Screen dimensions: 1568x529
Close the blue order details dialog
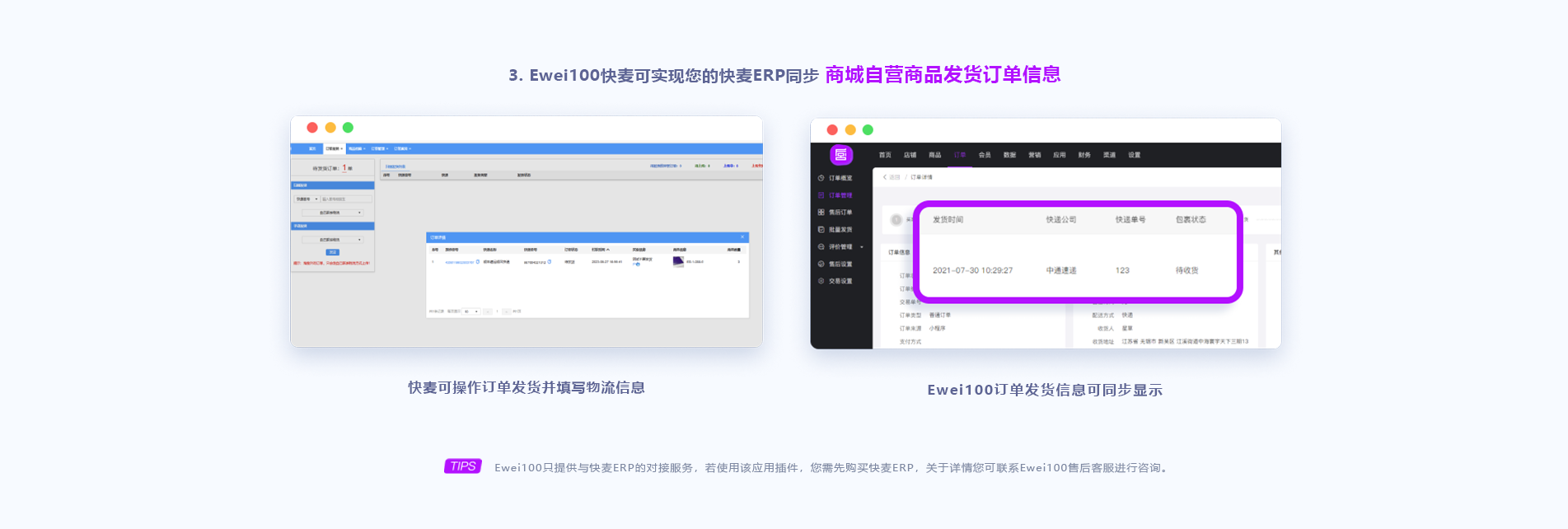(x=742, y=237)
